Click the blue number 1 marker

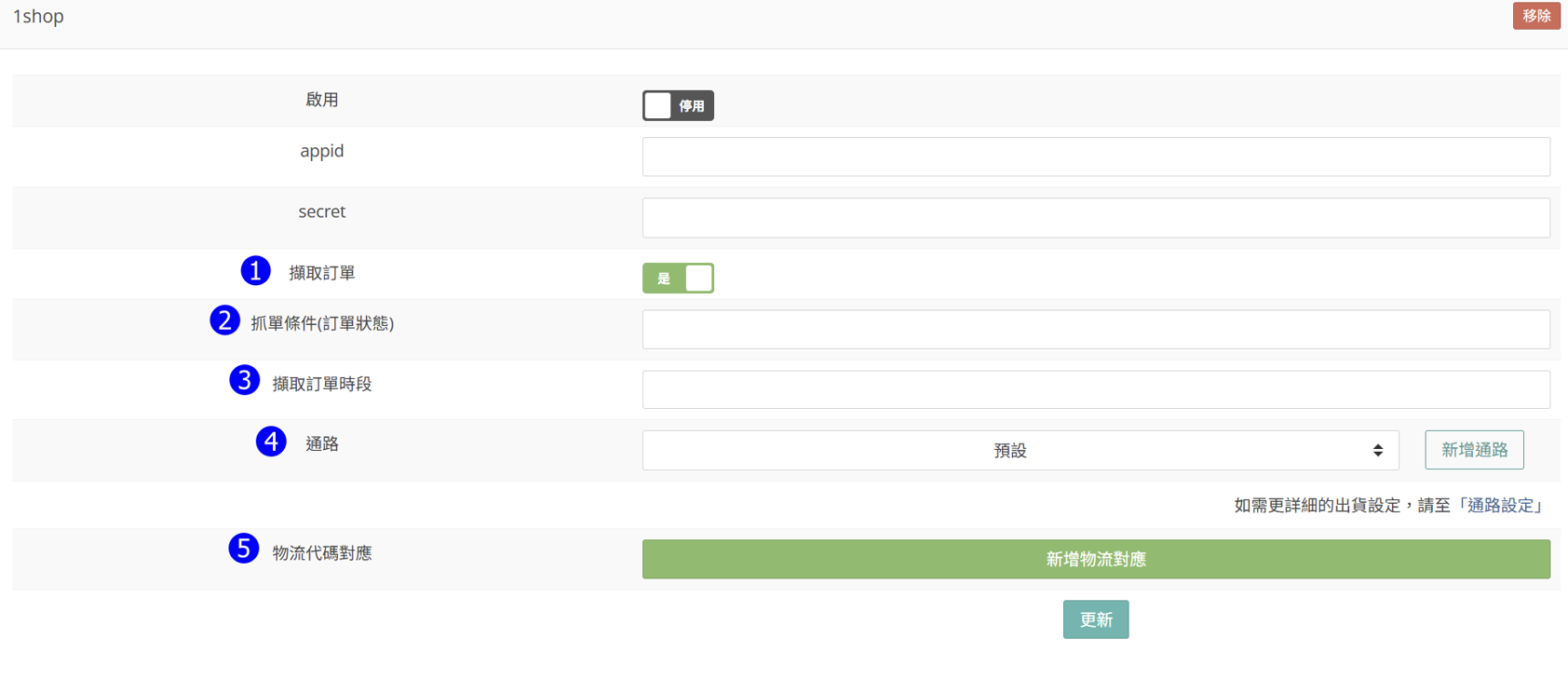pyautogui.click(x=255, y=271)
